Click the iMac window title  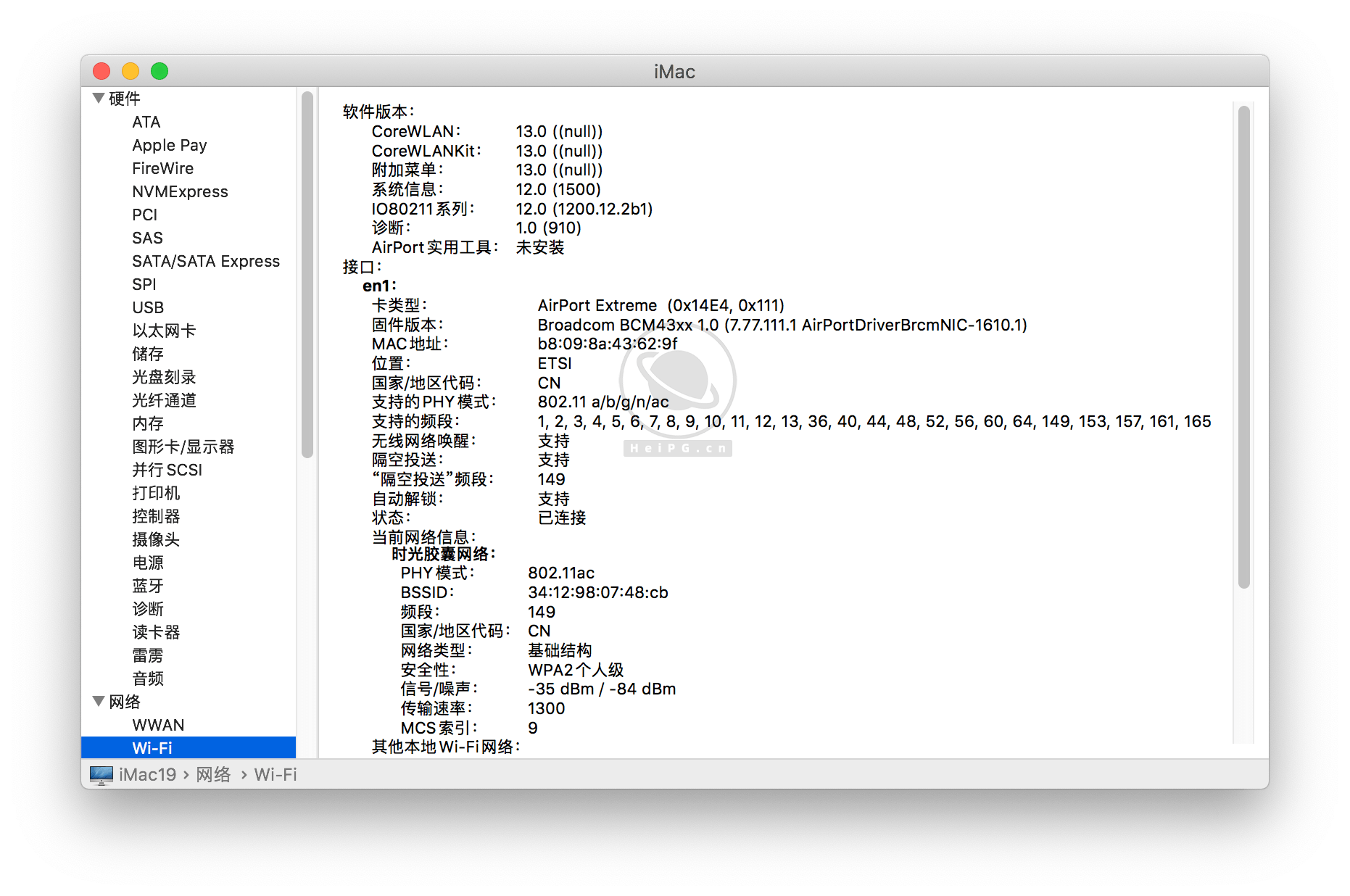click(674, 72)
